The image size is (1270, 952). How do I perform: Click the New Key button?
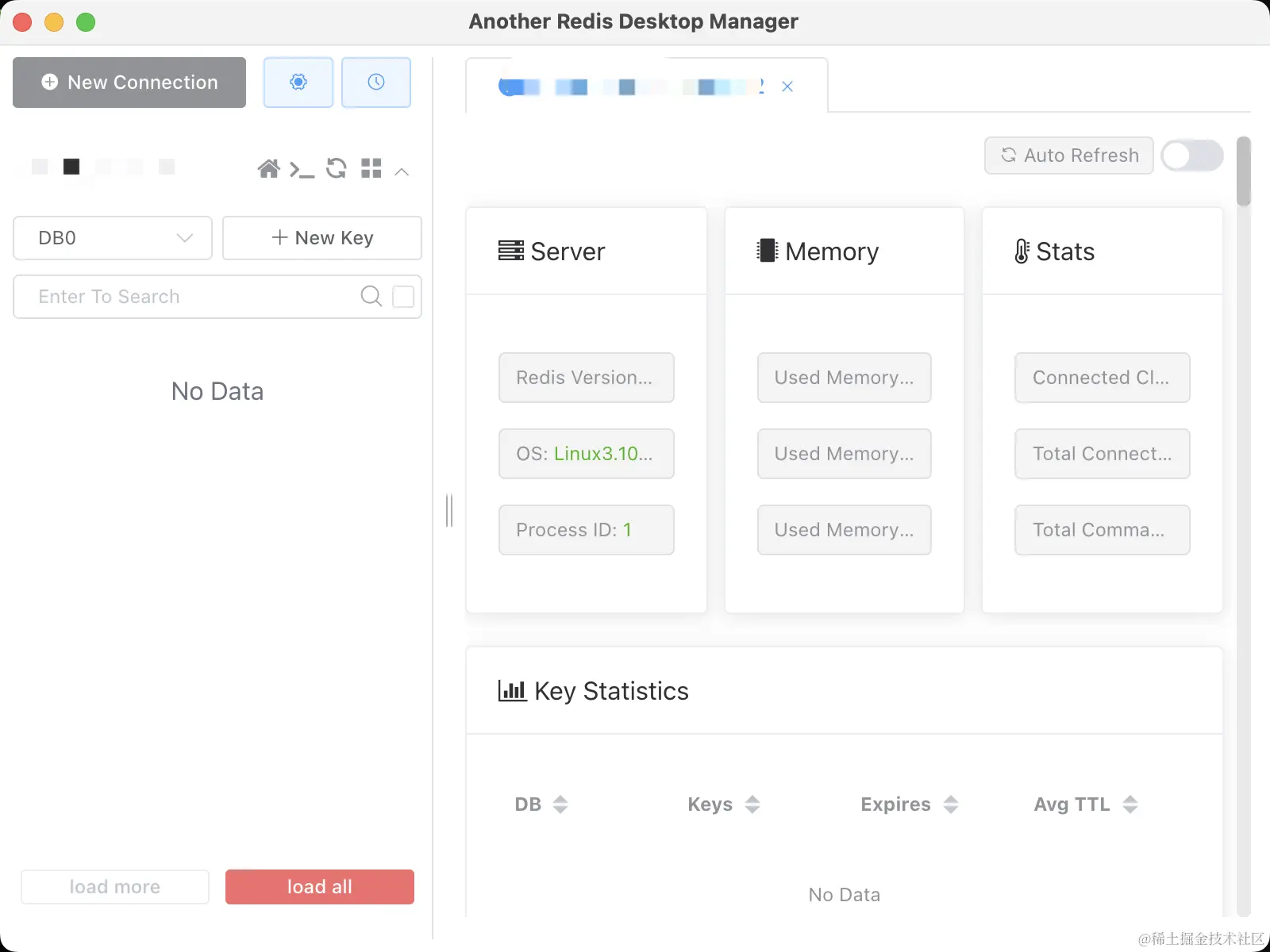(x=322, y=238)
